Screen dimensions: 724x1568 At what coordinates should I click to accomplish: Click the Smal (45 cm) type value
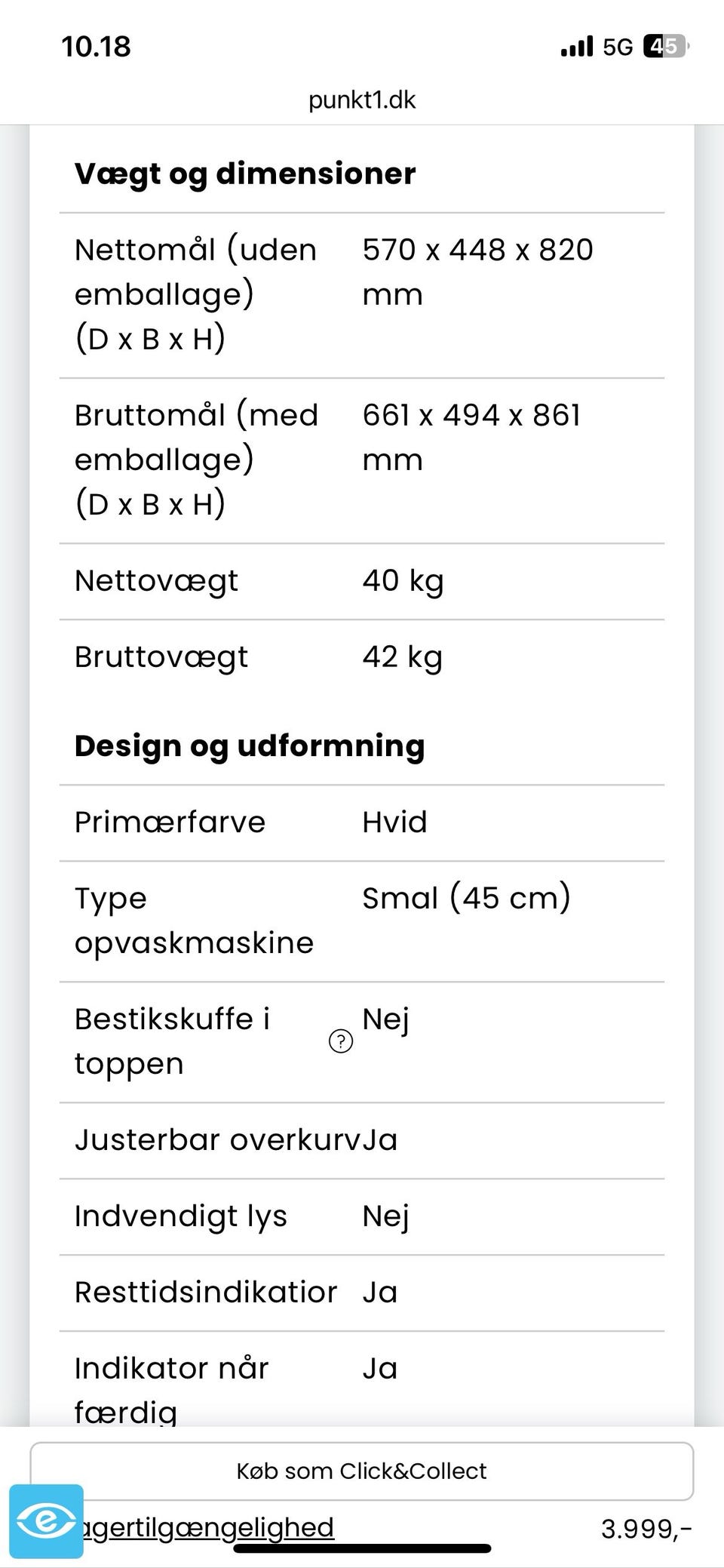(x=466, y=898)
